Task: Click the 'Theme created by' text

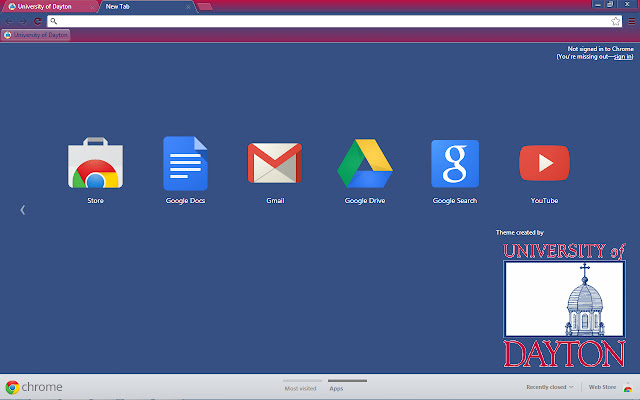Action: (520, 233)
